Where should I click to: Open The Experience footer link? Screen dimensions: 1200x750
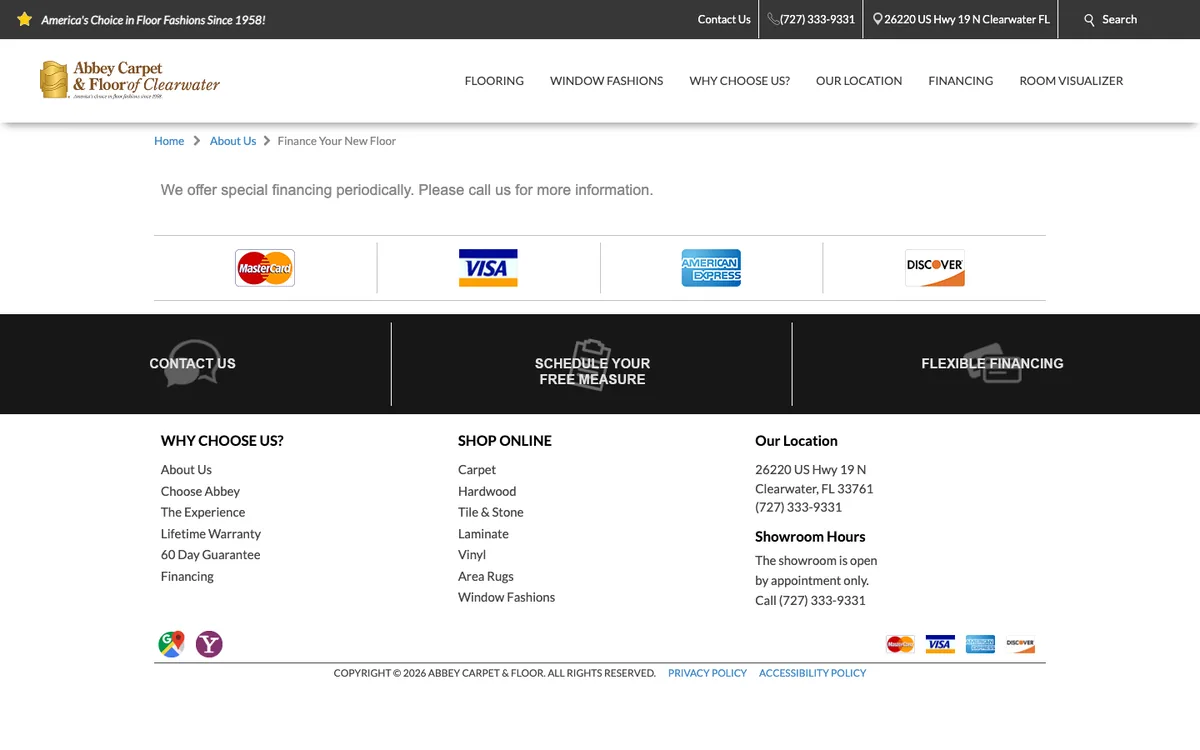click(x=203, y=512)
